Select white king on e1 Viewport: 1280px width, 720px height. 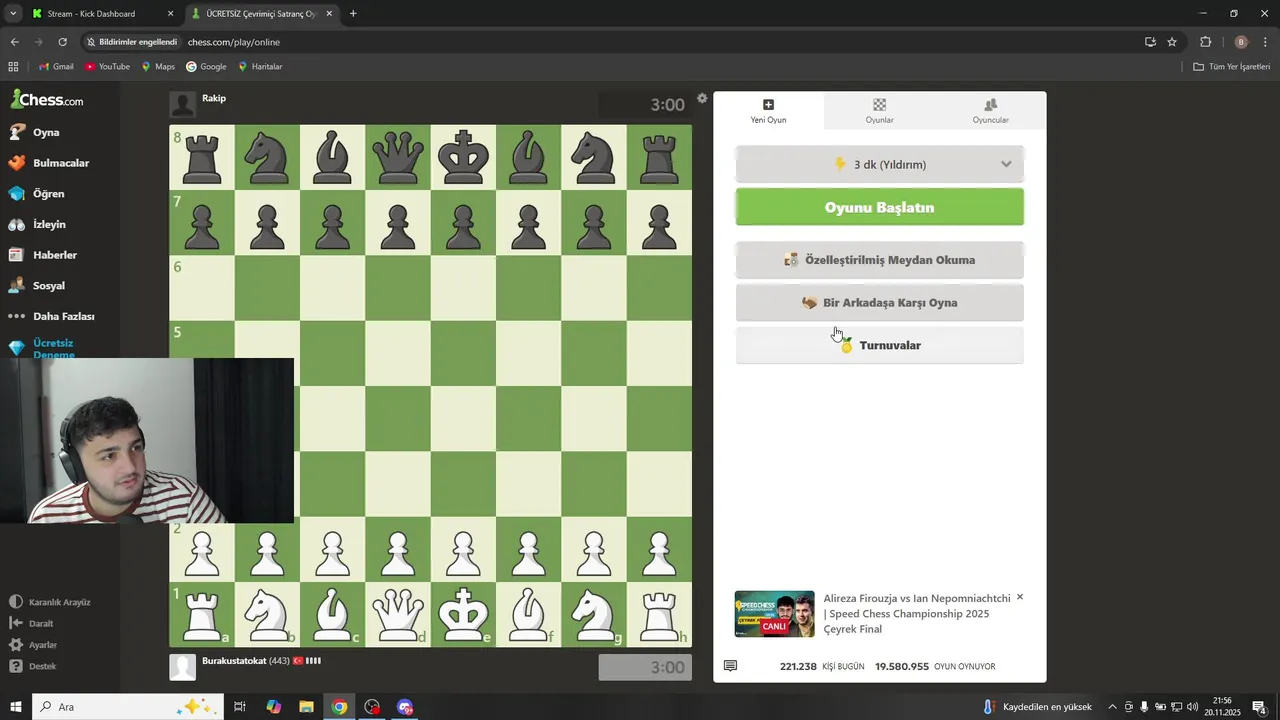click(x=463, y=615)
